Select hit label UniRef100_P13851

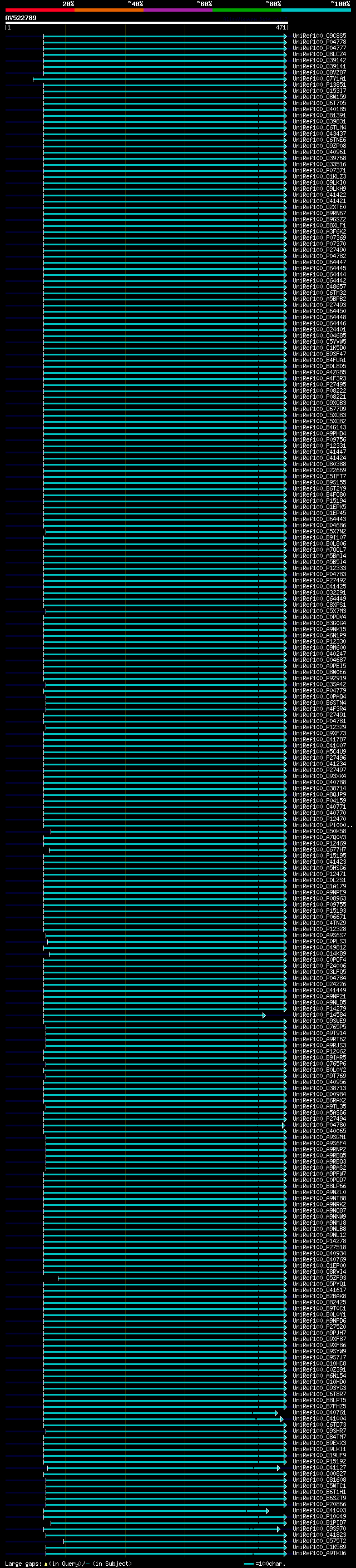click(x=319, y=85)
